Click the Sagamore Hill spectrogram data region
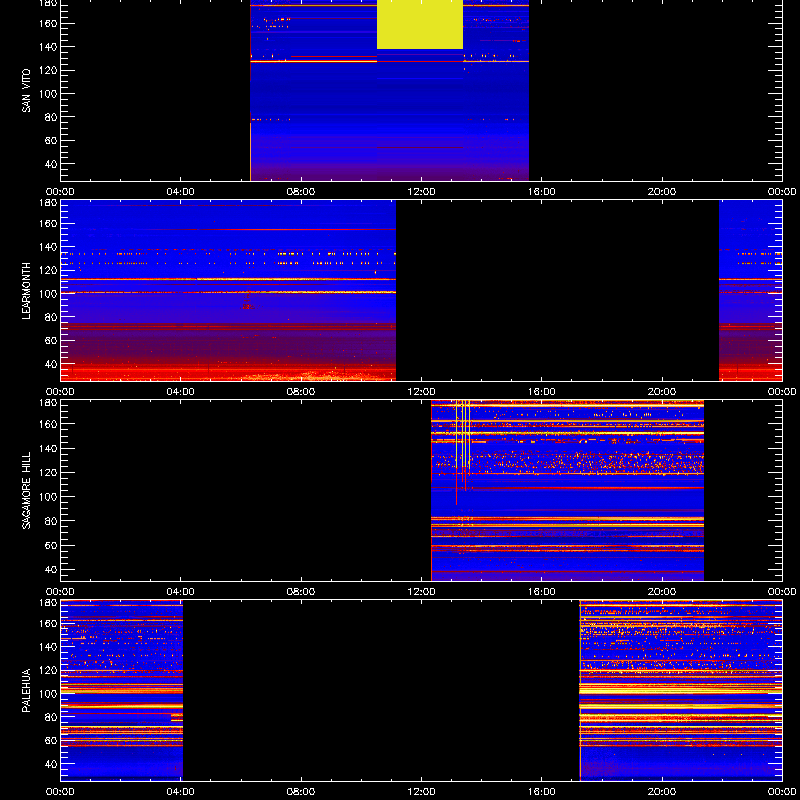 [x=567, y=490]
